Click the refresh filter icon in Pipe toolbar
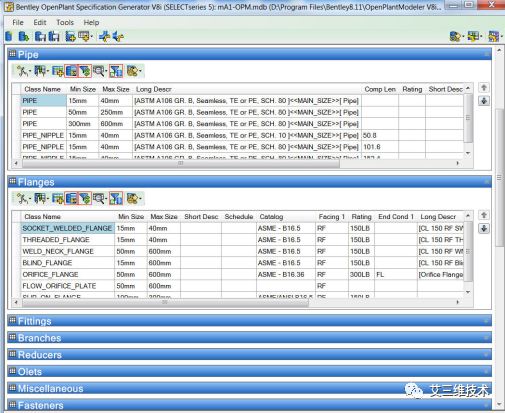 (84, 71)
